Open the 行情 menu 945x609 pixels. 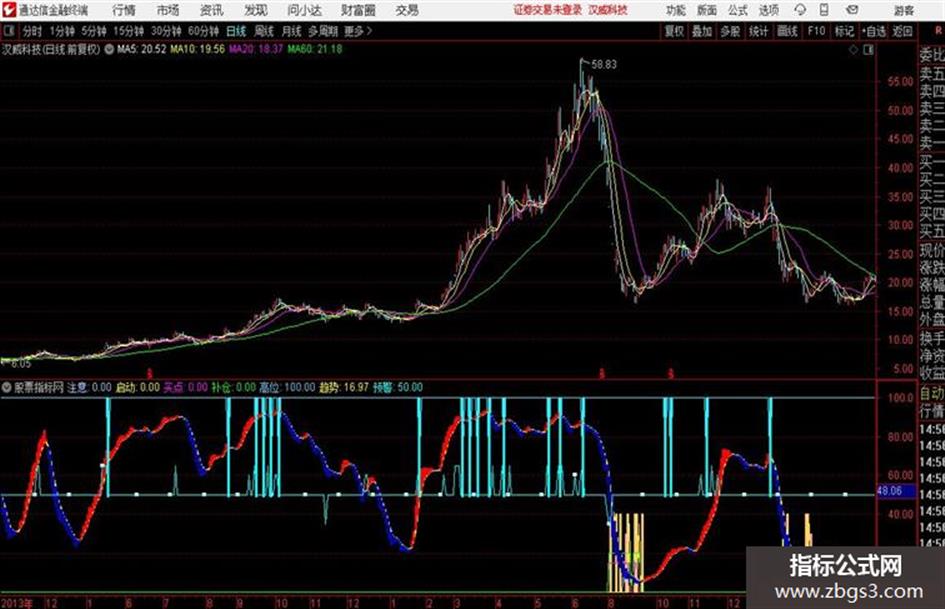tap(124, 10)
